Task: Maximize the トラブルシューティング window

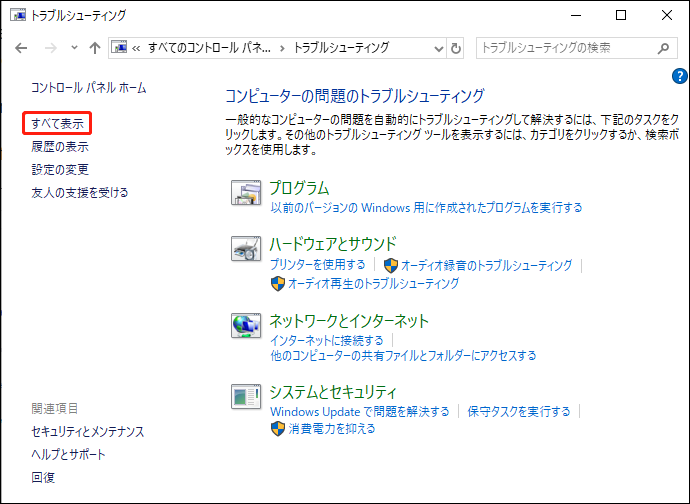Action: tap(621, 15)
